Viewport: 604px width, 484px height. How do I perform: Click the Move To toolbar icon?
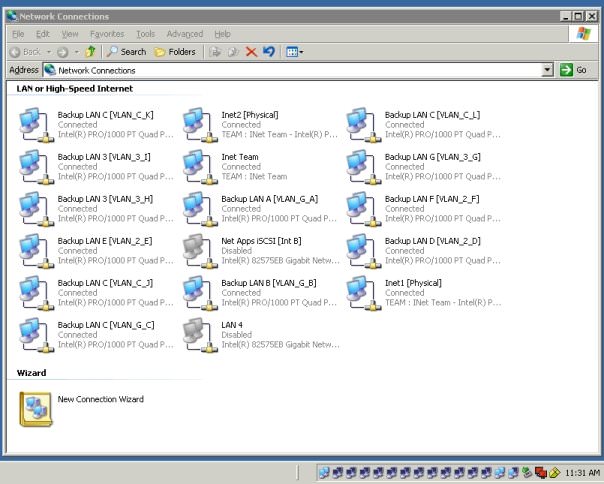215,52
